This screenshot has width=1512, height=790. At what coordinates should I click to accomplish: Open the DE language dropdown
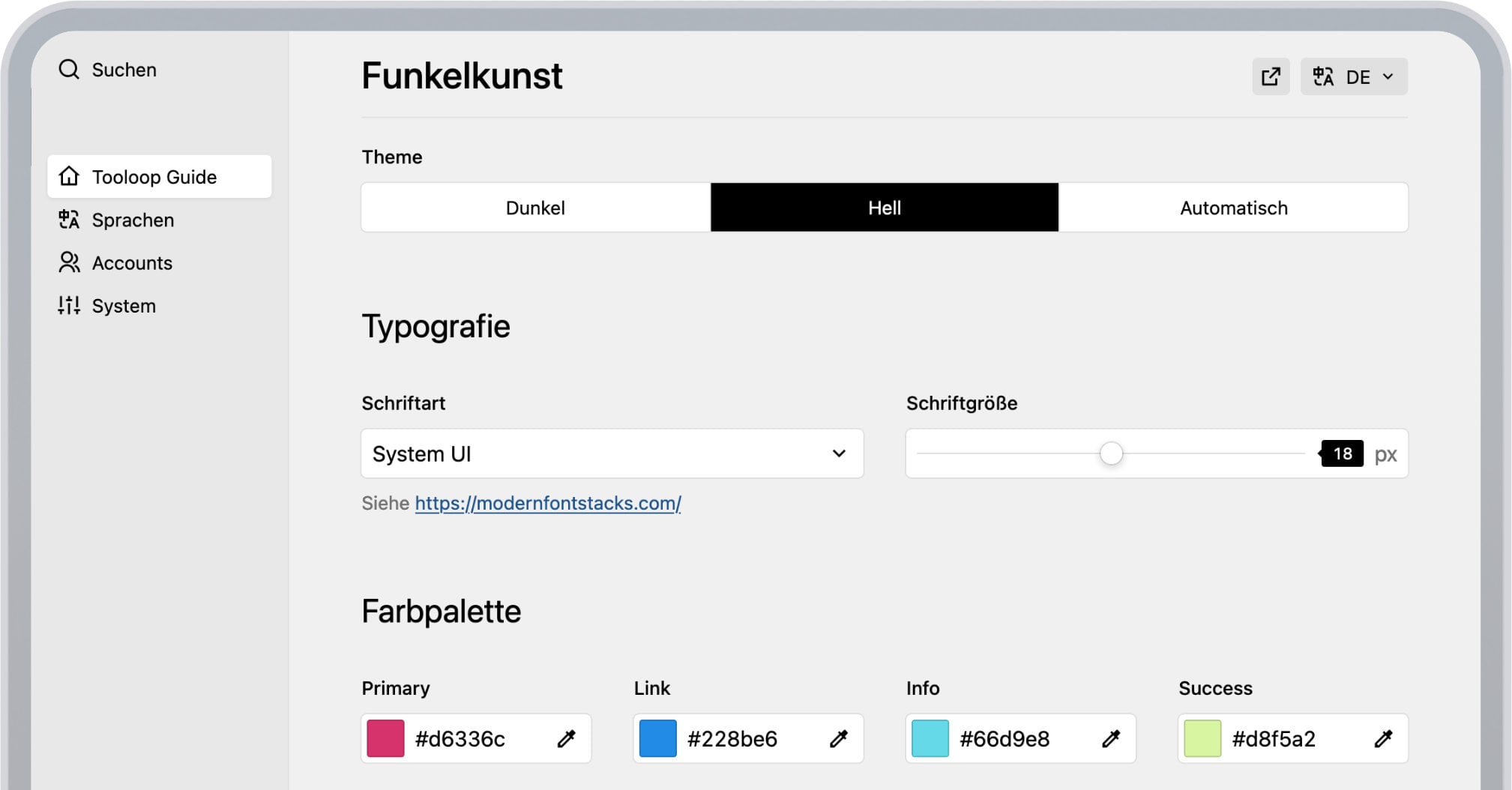pyautogui.click(x=1354, y=76)
